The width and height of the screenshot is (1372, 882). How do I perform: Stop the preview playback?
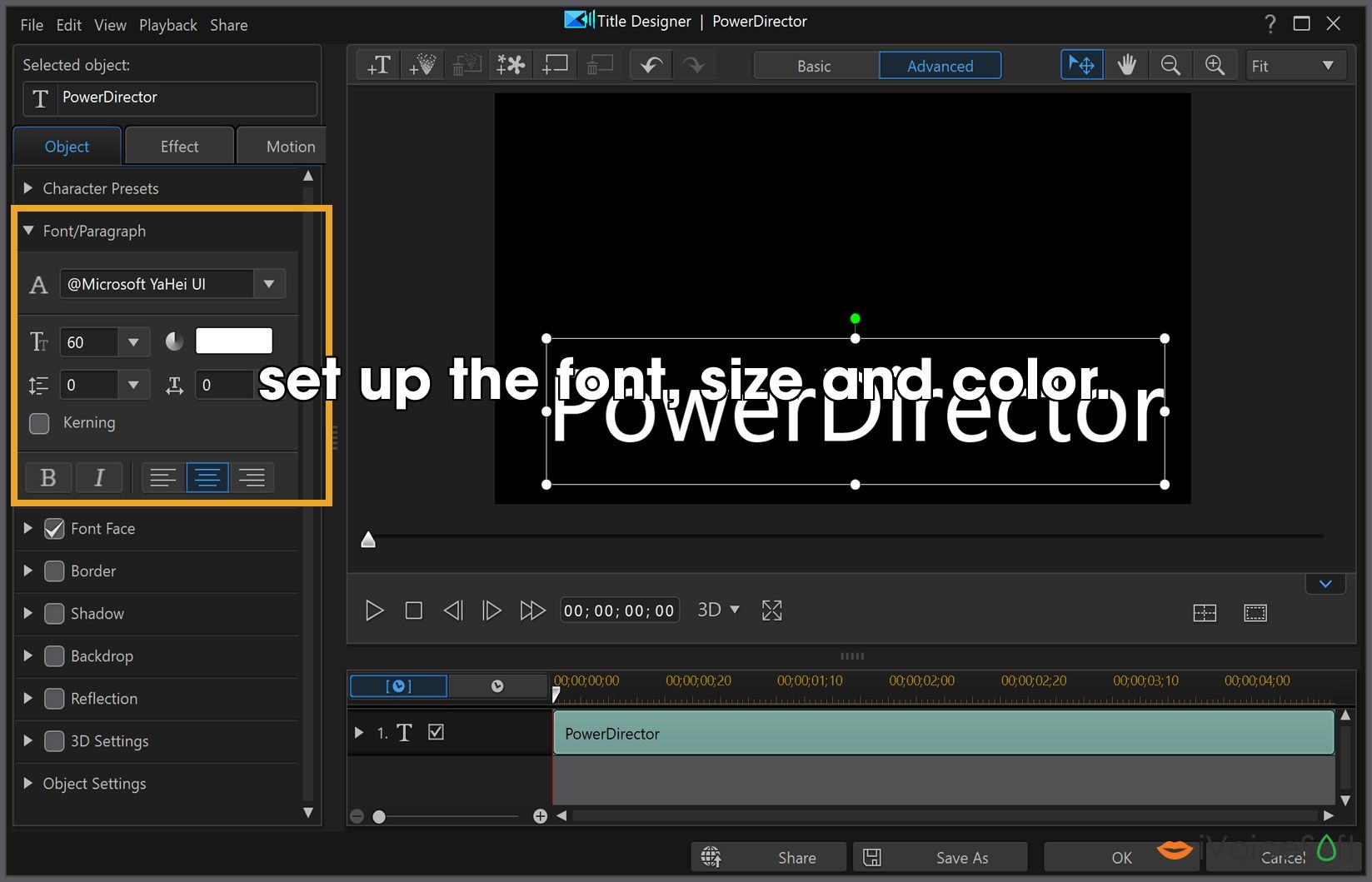[x=413, y=610]
